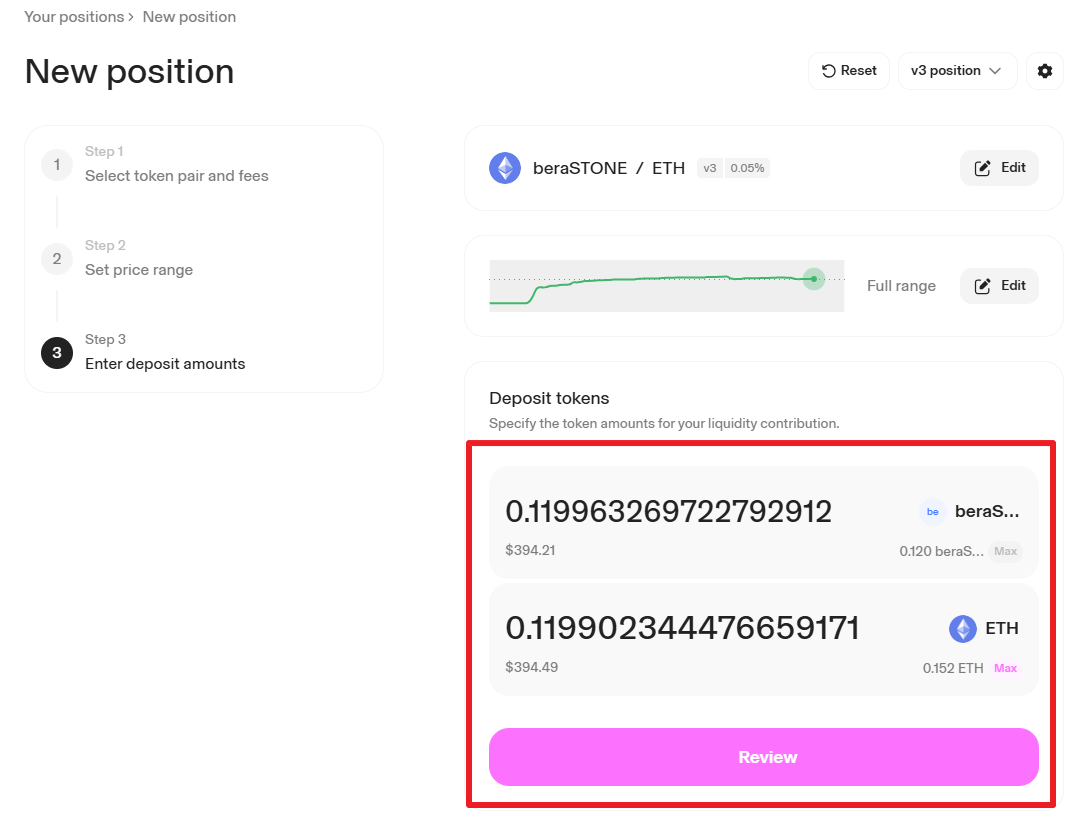This screenshot has width=1065, height=821.
Task: Click the pencil icon in price range Edit
Action: 982,286
